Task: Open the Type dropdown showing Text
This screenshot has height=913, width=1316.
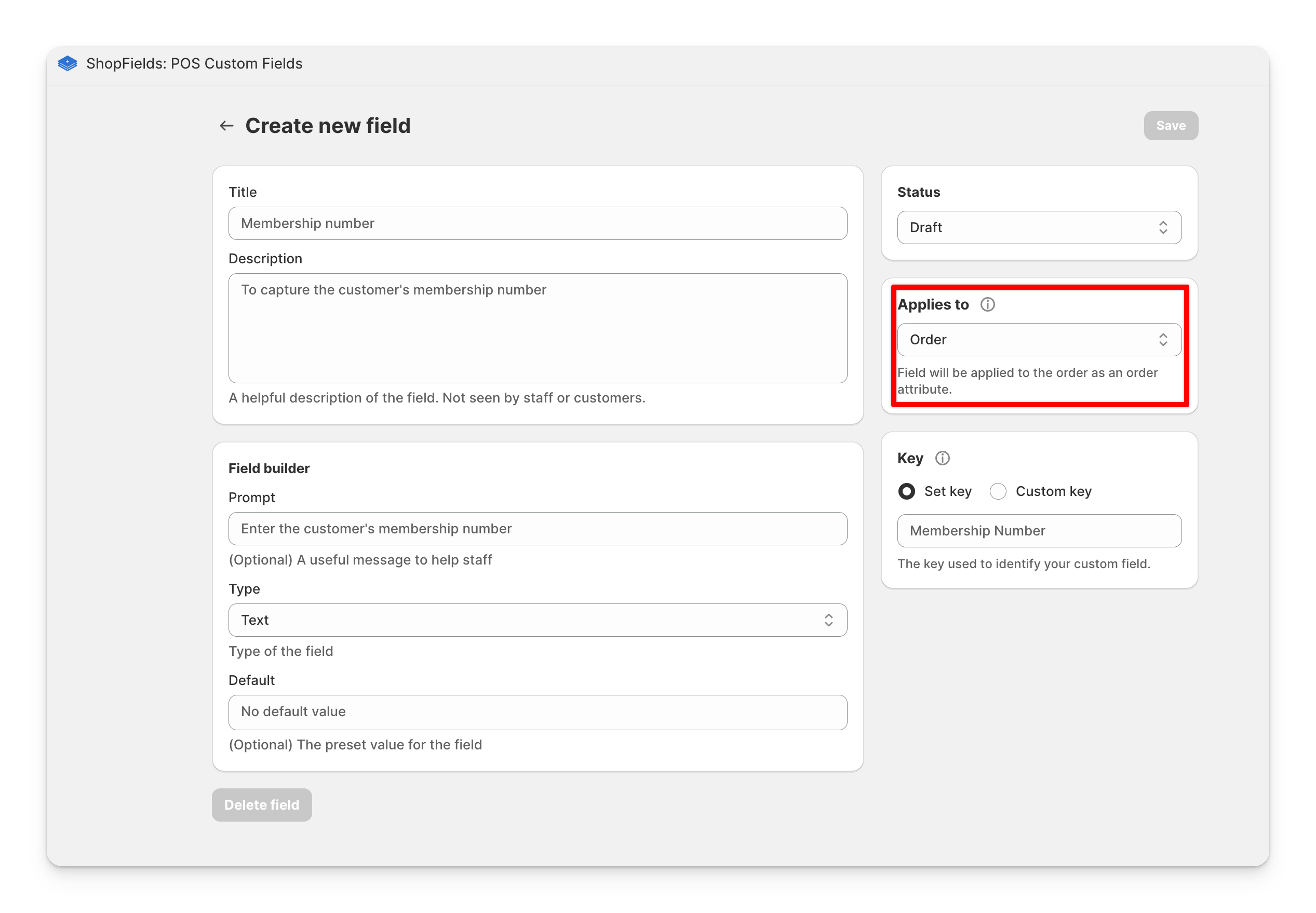Action: [538, 620]
